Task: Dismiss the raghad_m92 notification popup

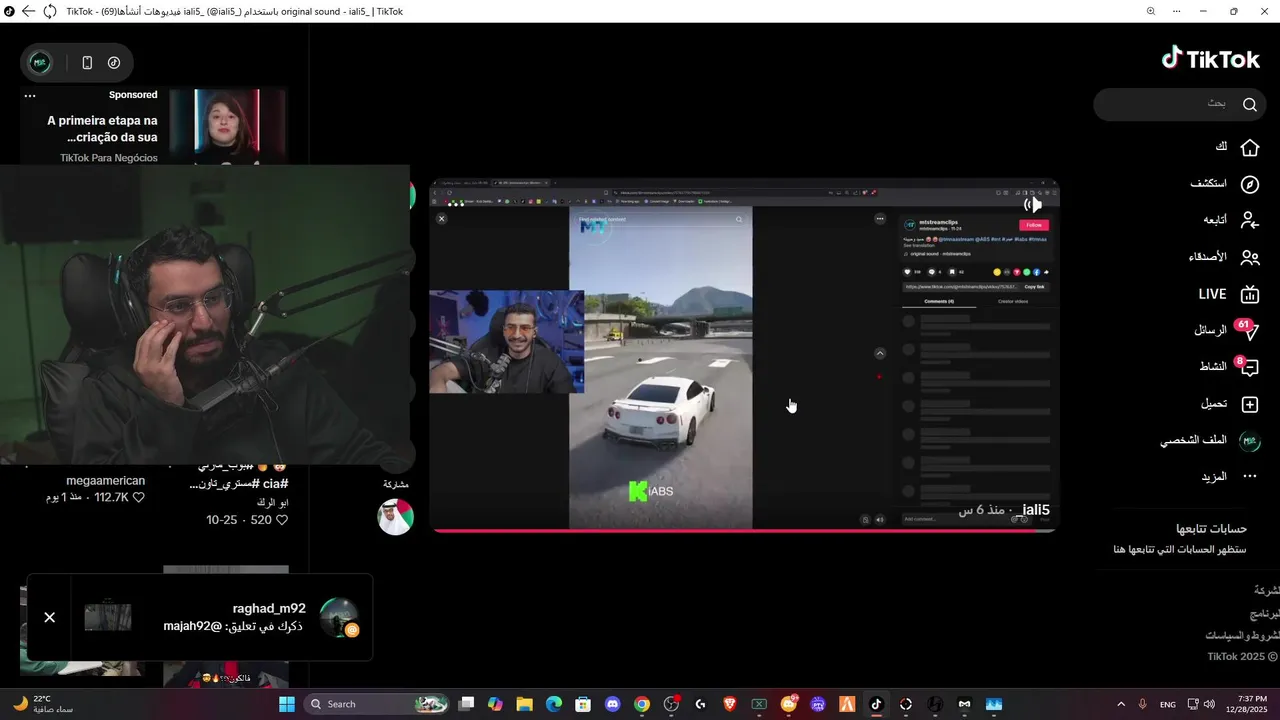Action: tap(50, 617)
